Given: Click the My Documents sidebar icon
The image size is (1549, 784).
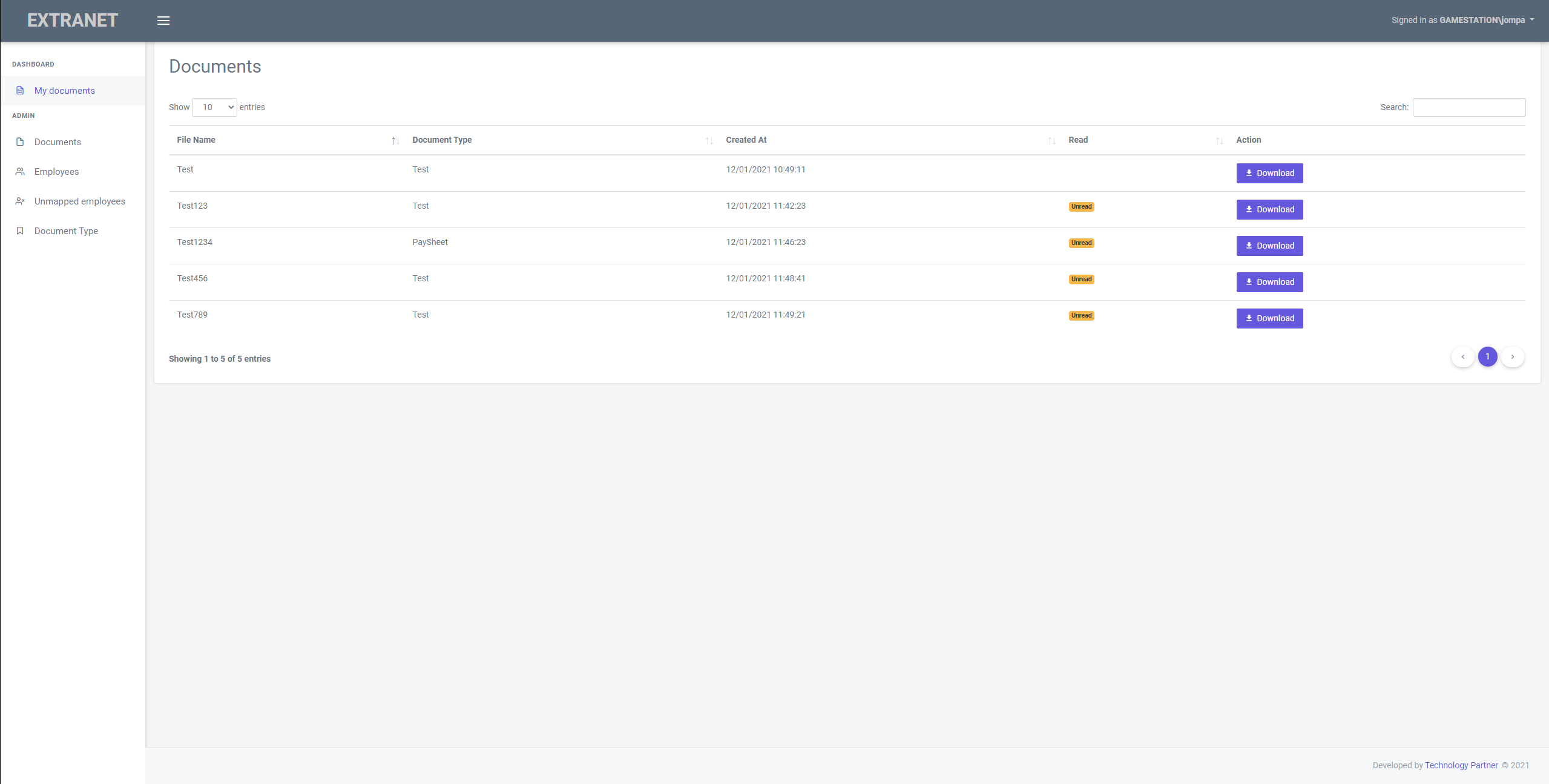Looking at the screenshot, I should coord(20,90).
